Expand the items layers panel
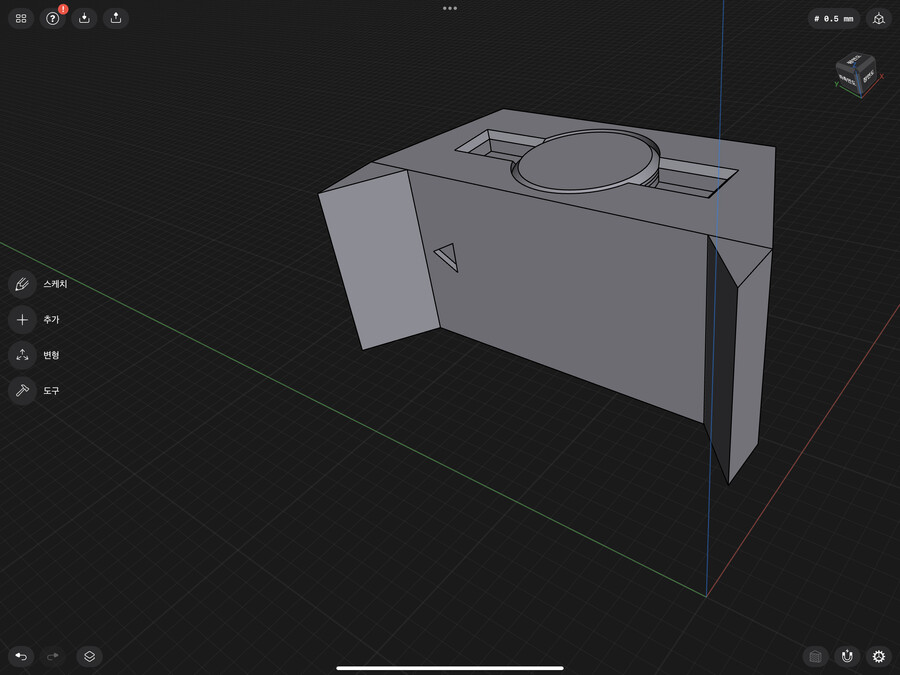This screenshot has height=675, width=900. click(89, 656)
